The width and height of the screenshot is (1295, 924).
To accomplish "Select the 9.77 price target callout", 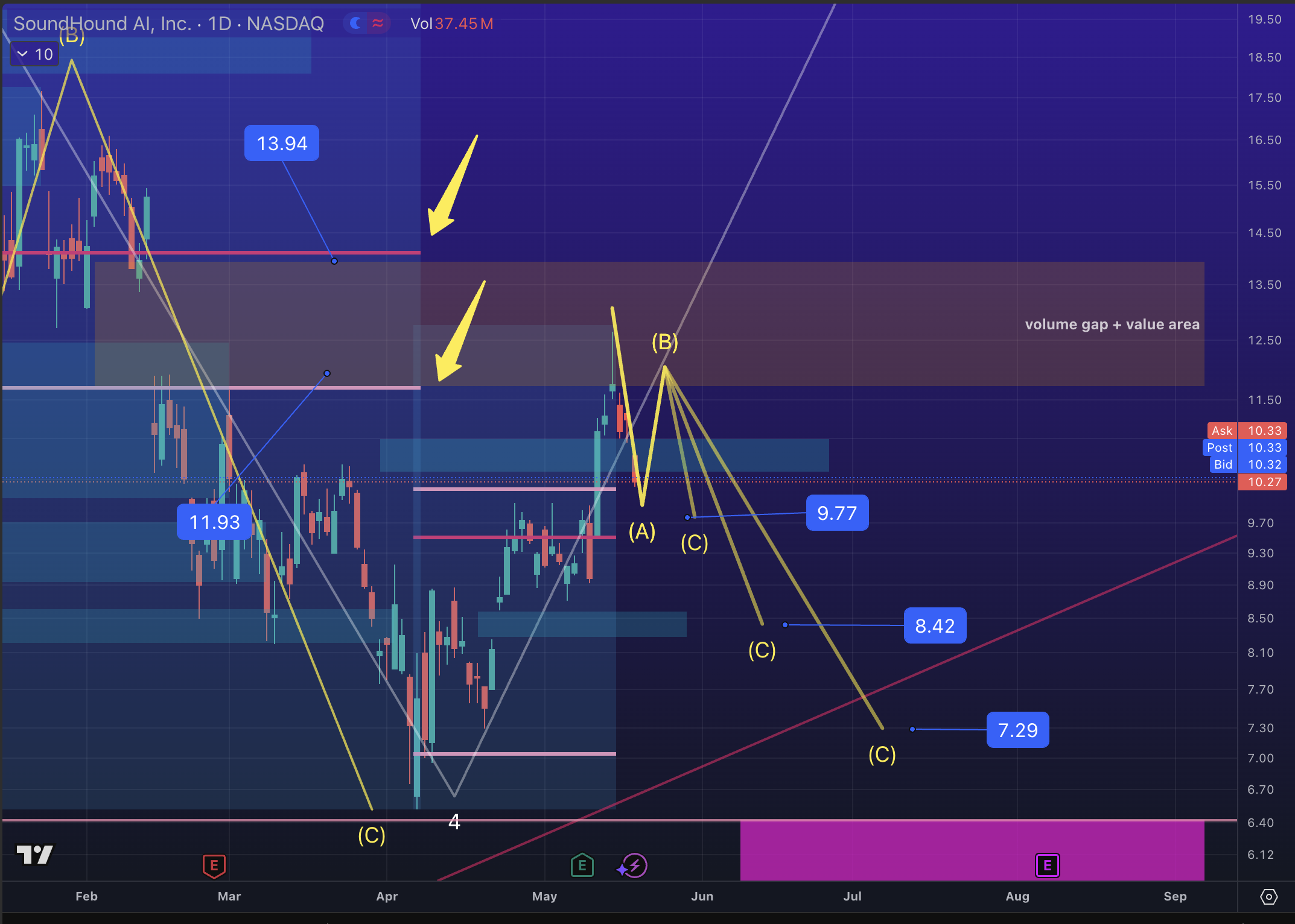I will [x=837, y=513].
